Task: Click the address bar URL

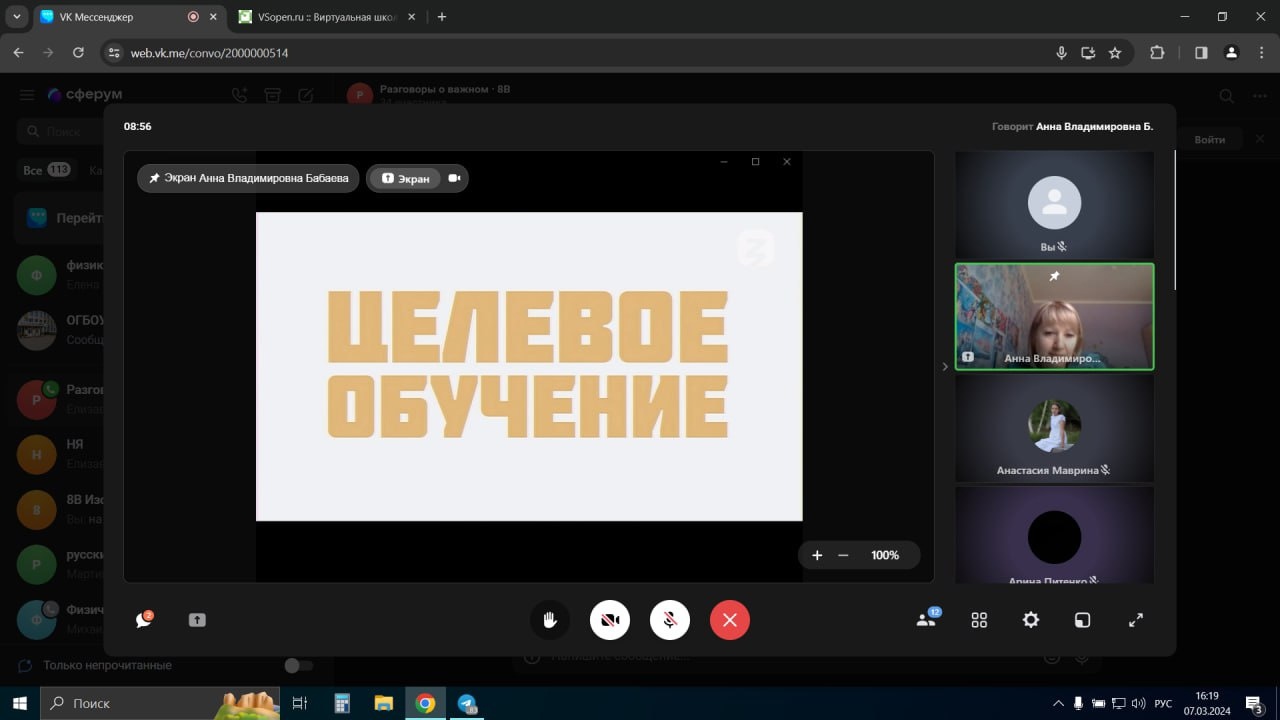Action: tap(209, 53)
